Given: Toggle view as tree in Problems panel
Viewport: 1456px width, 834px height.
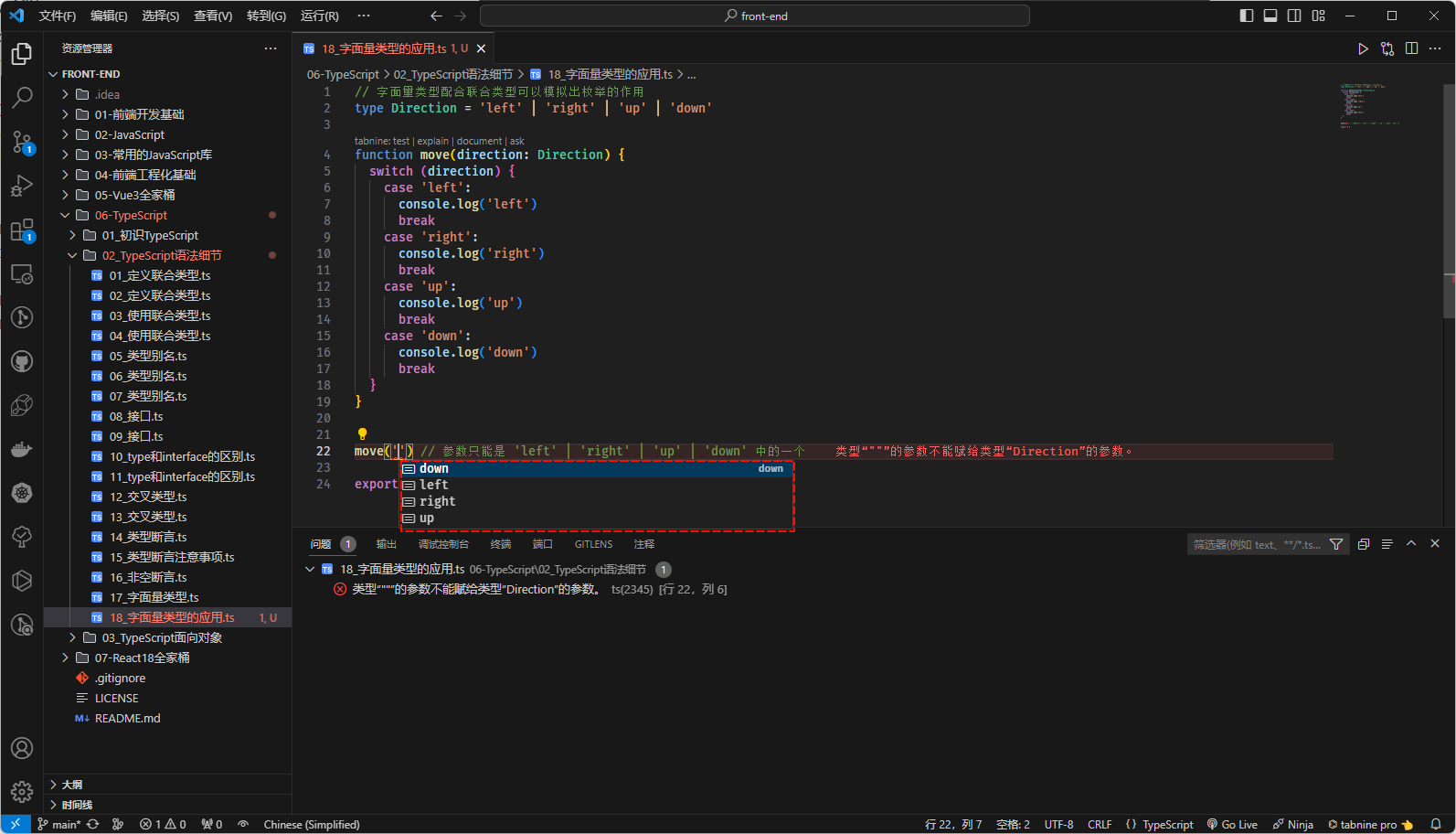Looking at the screenshot, I should coord(1387,544).
